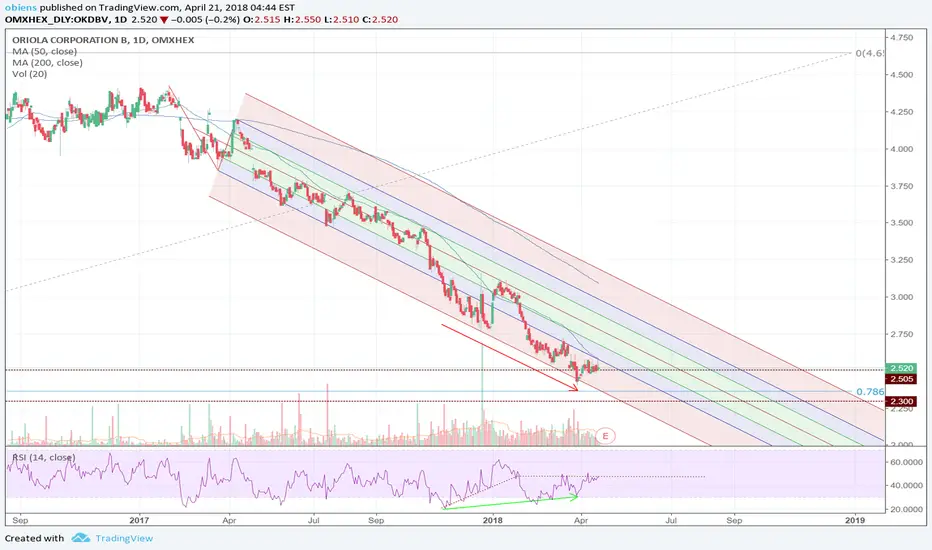Select the RSI (14, close) indicator legend
The width and height of the screenshot is (932, 550).
(x=44, y=457)
